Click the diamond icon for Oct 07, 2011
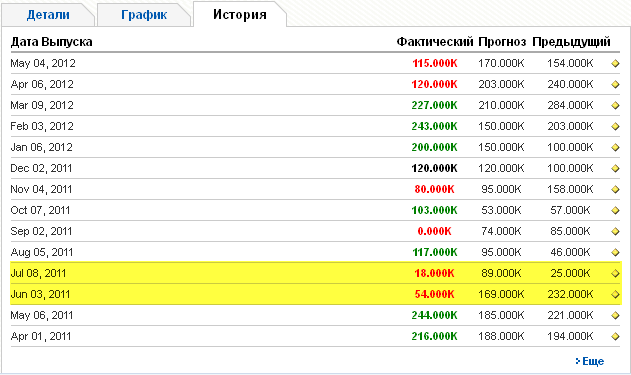 615,210
